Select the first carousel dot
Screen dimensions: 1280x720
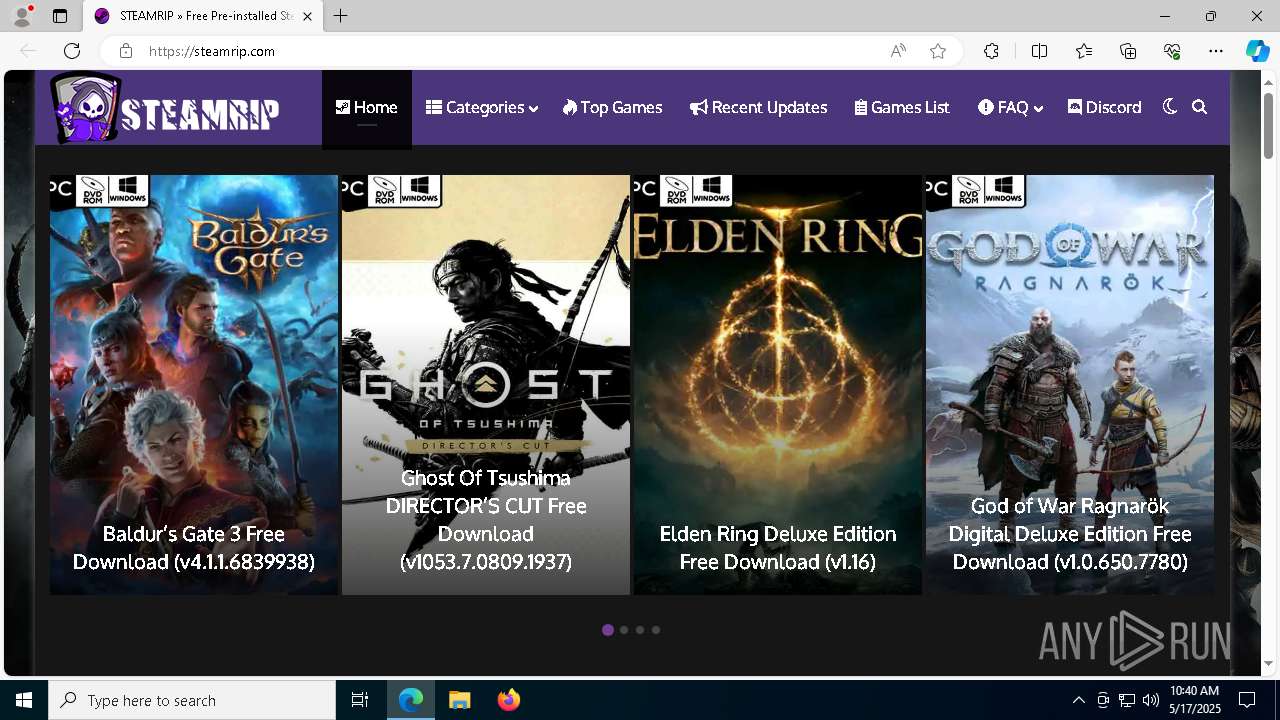coord(608,630)
